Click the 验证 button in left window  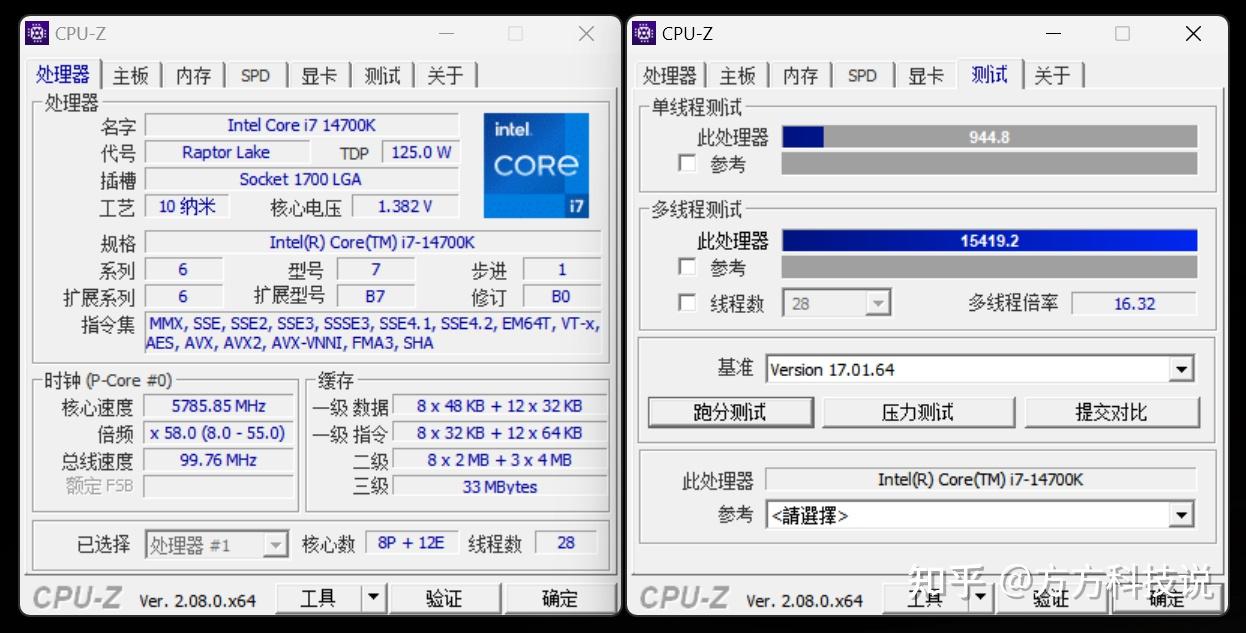444,598
